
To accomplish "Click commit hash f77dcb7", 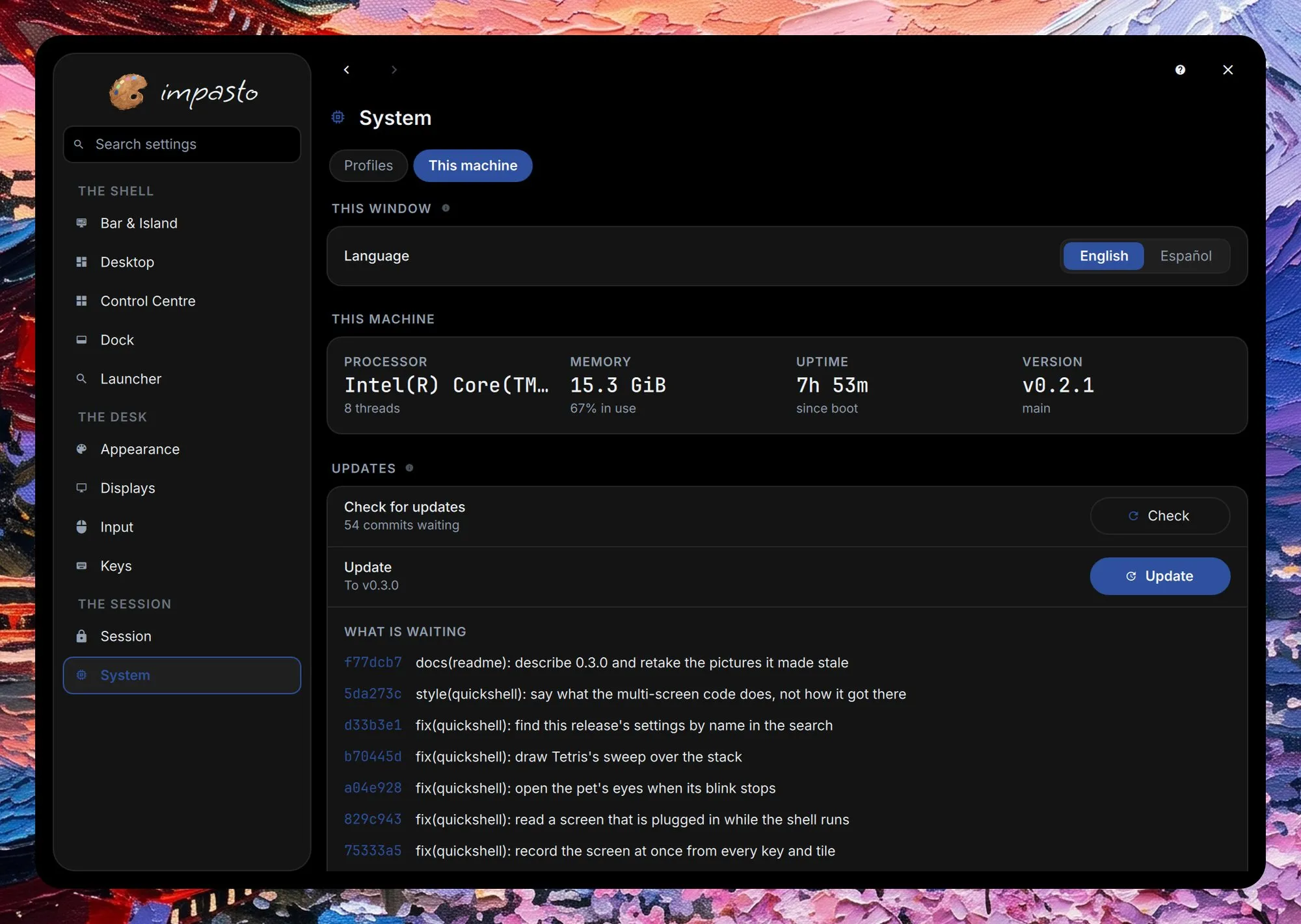I will 373,663.
